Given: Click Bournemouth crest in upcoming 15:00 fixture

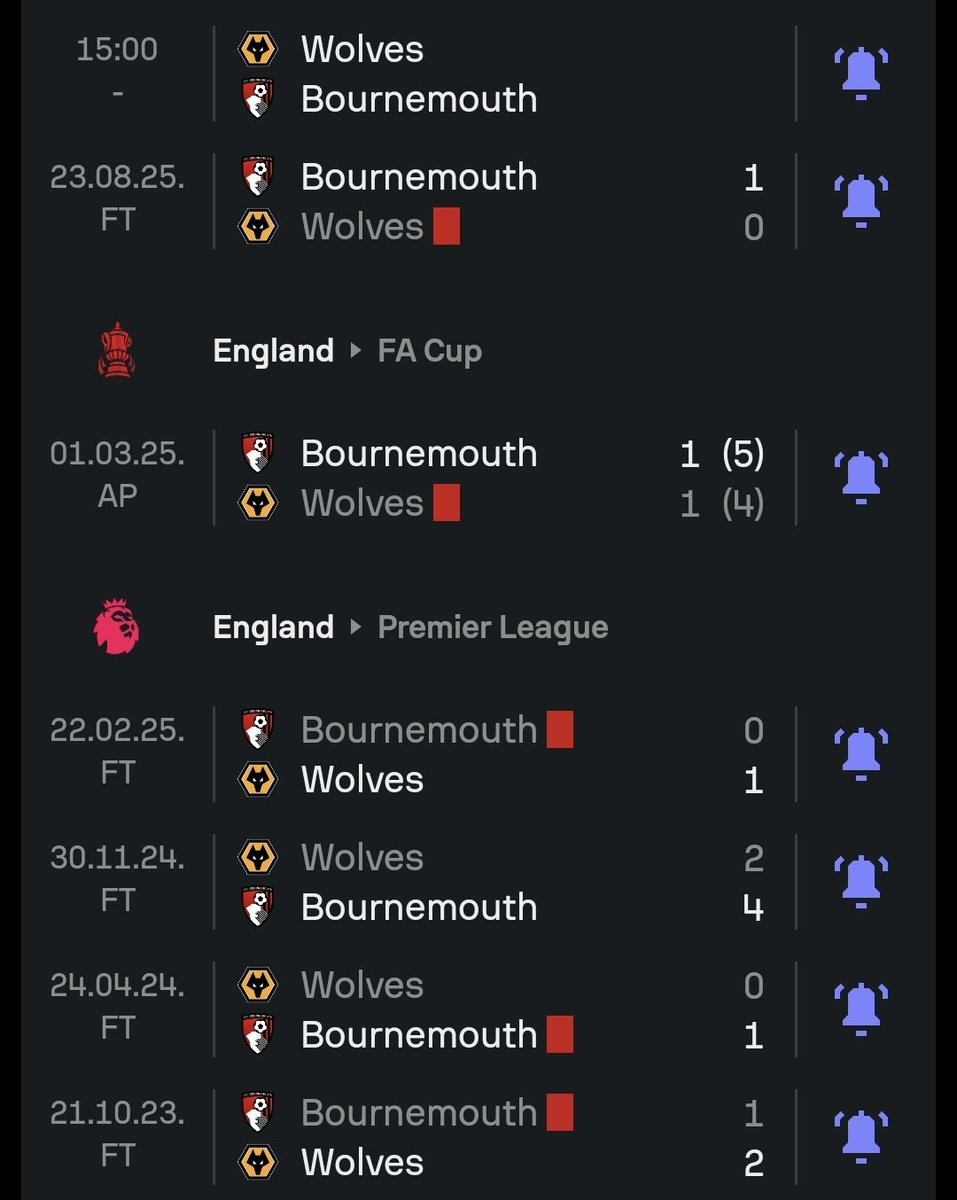Looking at the screenshot, I should click(258, 99).
